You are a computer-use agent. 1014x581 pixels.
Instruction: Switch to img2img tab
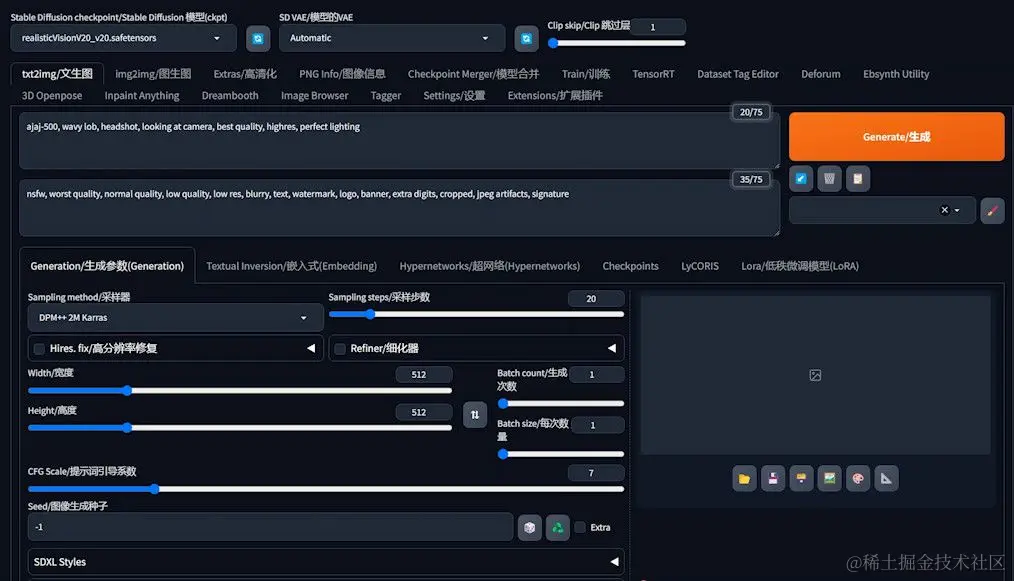click(153, 74)
